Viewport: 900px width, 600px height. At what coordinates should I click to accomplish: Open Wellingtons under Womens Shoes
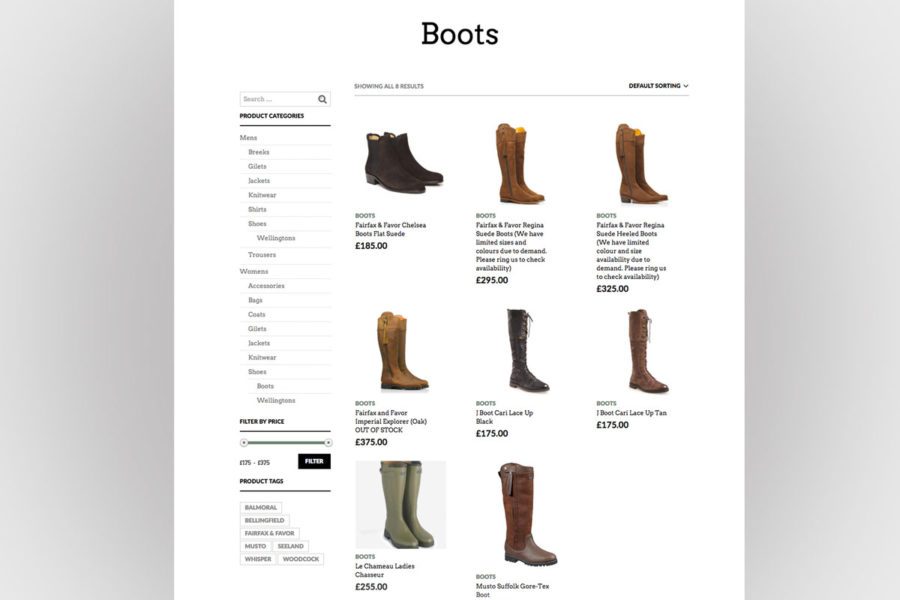[x=276, y=401]
